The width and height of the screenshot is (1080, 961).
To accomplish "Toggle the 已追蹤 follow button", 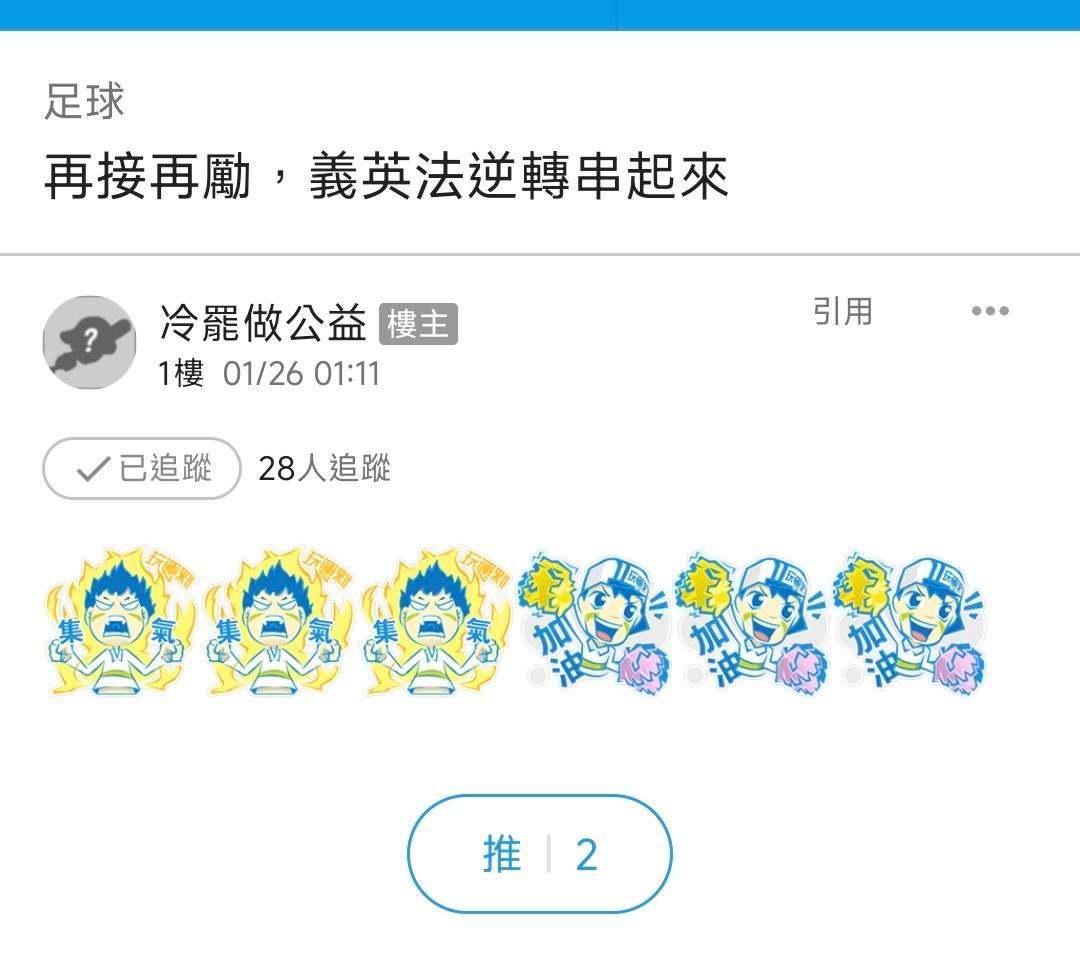I will pos(142,468).
